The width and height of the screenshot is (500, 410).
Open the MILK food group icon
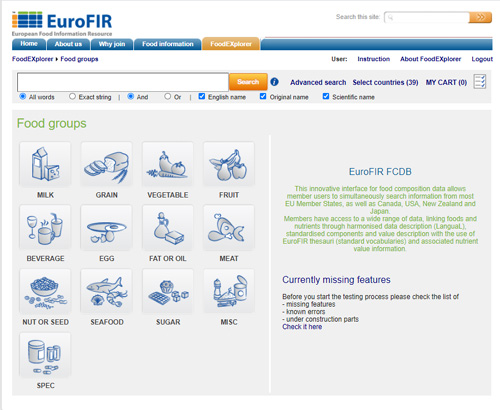[45, 165]
